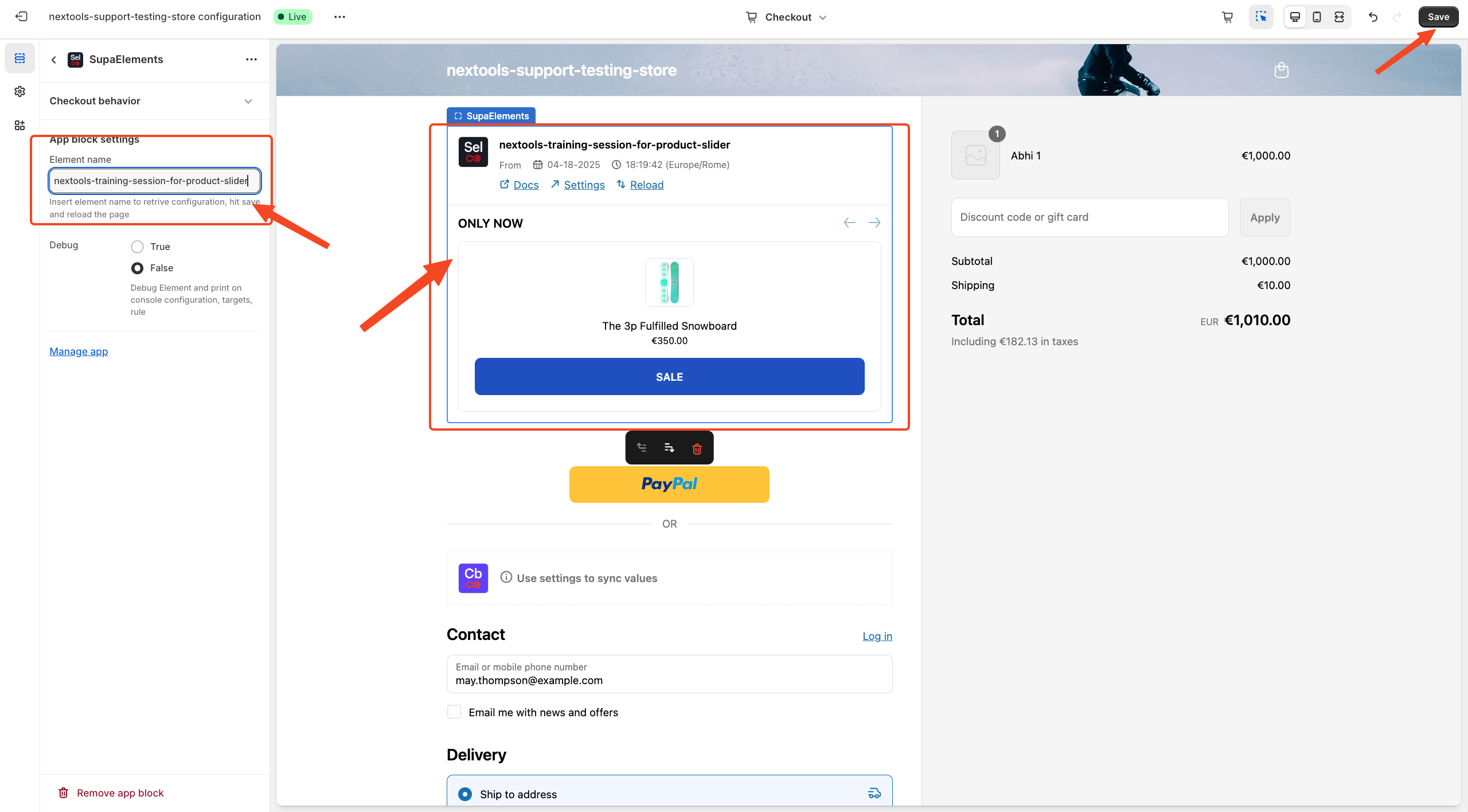The image size is (1468, 812).
Task: Remove the SupaElements app block
Action: (111, 793)
